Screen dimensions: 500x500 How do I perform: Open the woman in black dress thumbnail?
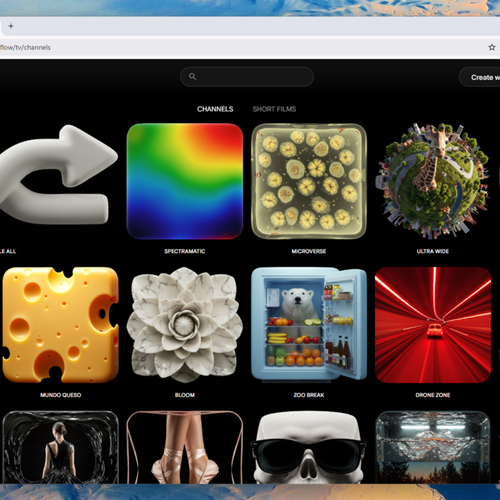[60, 447]
